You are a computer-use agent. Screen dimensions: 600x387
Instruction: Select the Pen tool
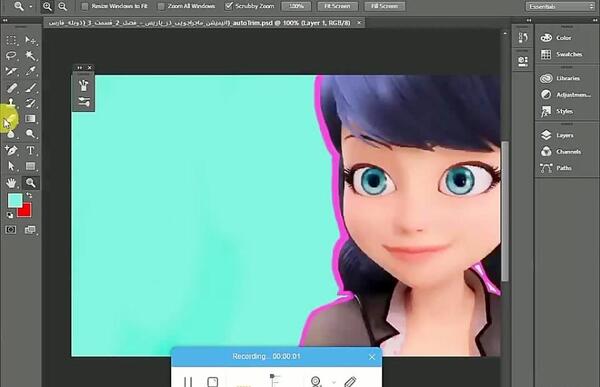[x=11, y=150]
